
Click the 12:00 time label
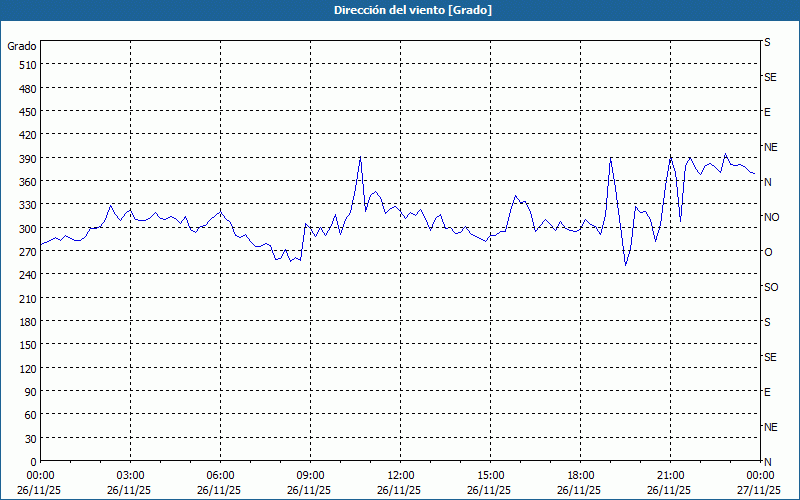pyautogui.click(x=401, y=476)
